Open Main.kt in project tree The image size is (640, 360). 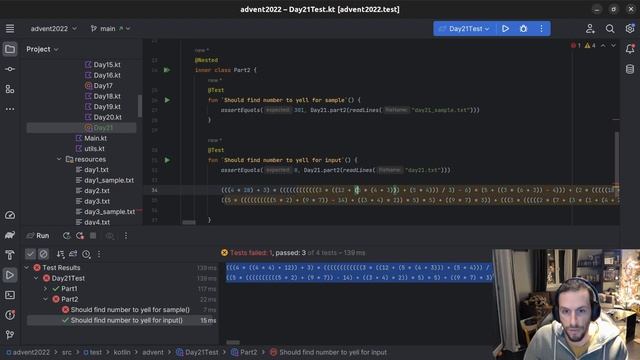tap(96, 138)
